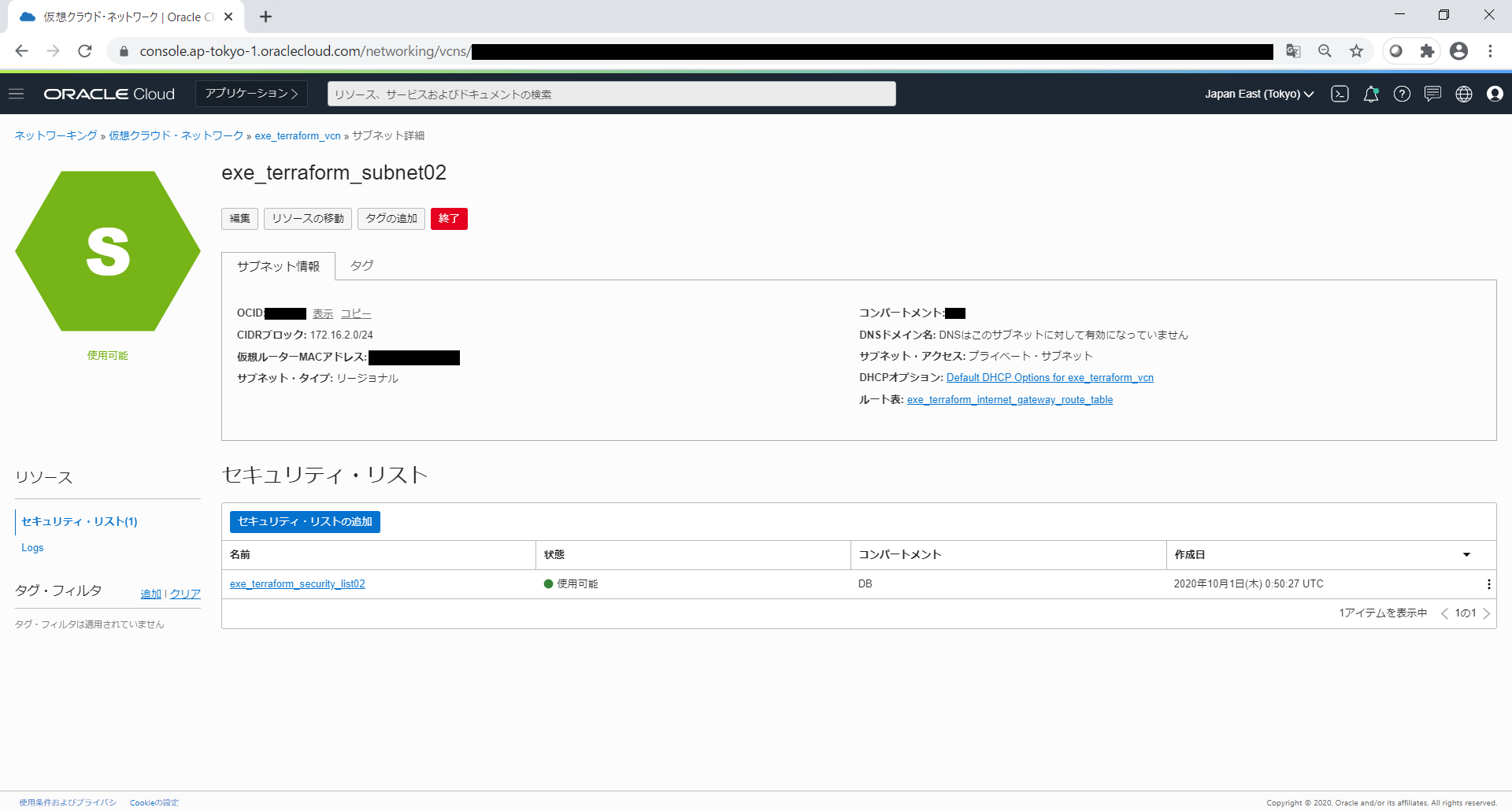Switch to the タグ tab
The height and width of the screenshot is (811, 1512).
[x=361, y=266]
